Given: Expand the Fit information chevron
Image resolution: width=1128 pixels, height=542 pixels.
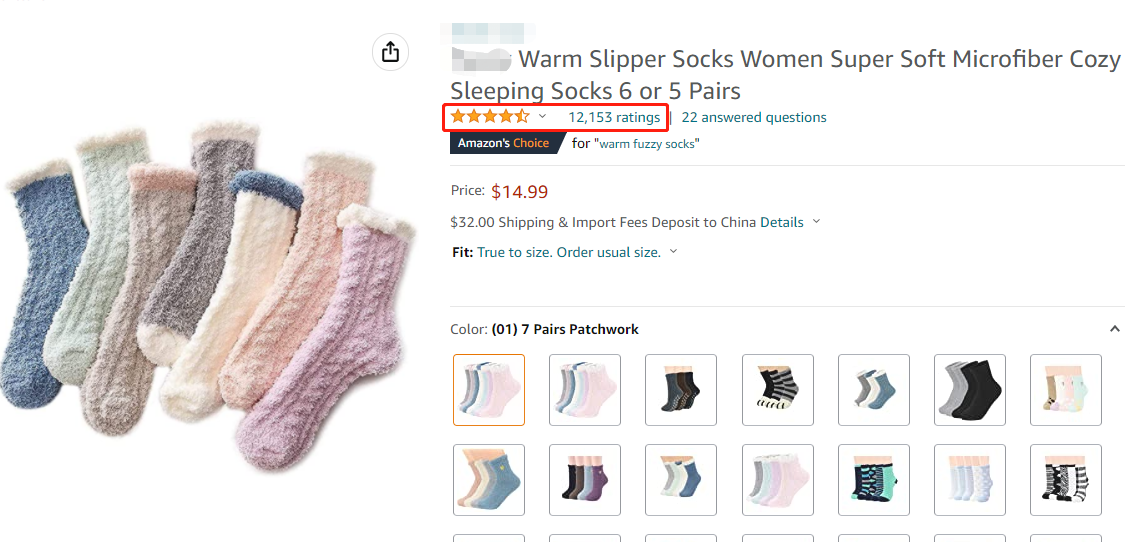Looking at the screenshot, I should [x=673, y=252].
